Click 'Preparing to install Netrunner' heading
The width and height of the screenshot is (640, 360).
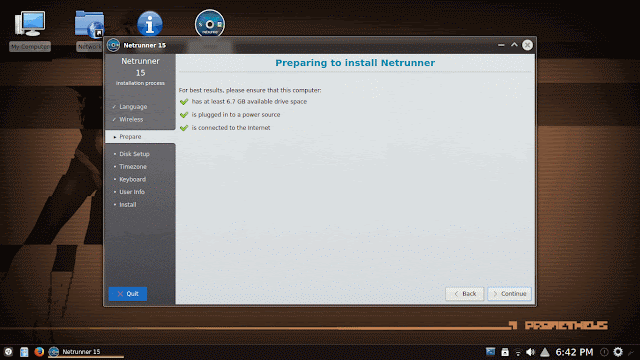coord(355,63)
